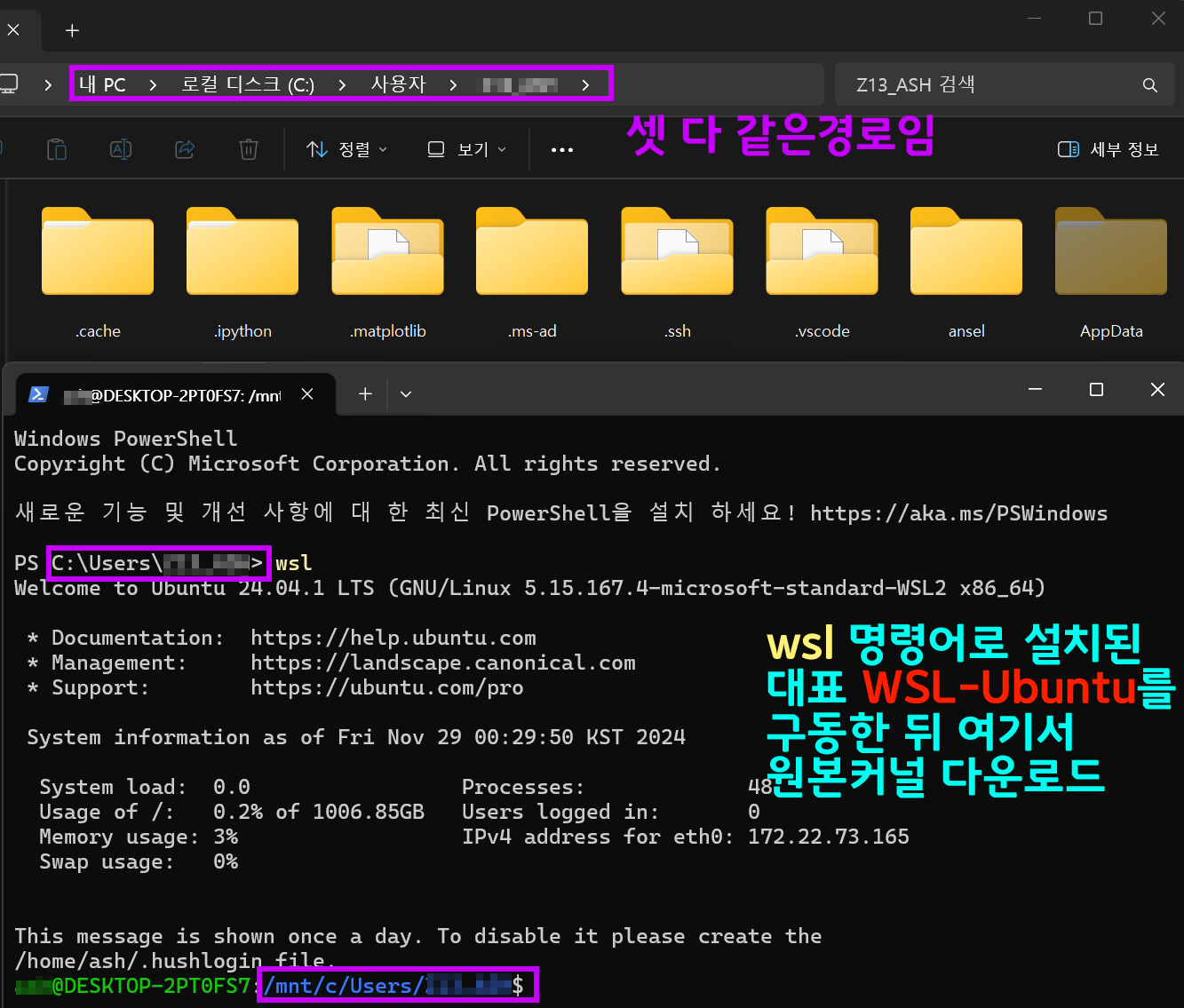1184x1008 pixels.
Task: Click the Paste clipboard icon in Explorer toolbar
Action: coord(57,149)
